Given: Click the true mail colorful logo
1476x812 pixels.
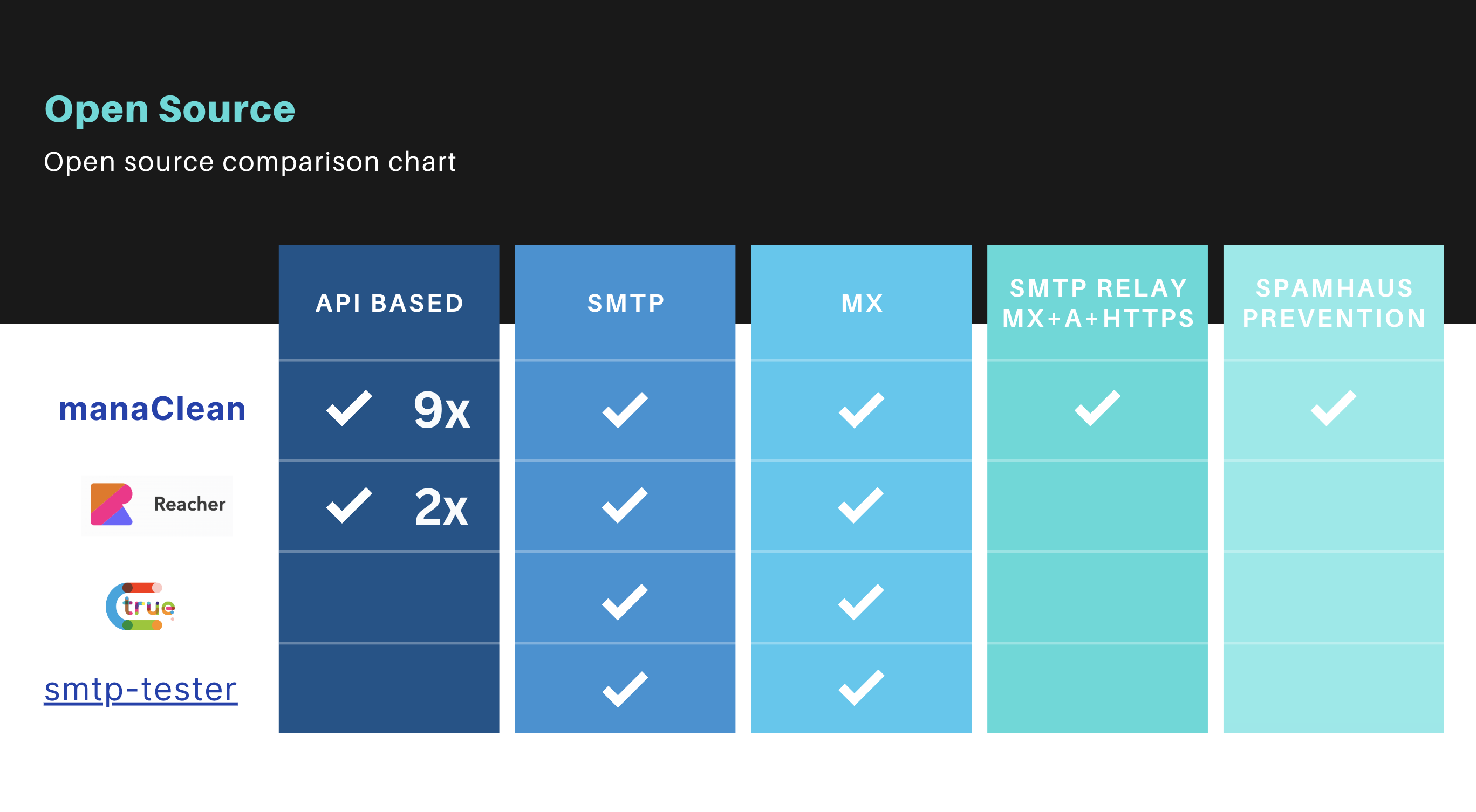Looking at the screenshot, I should 140,607.
